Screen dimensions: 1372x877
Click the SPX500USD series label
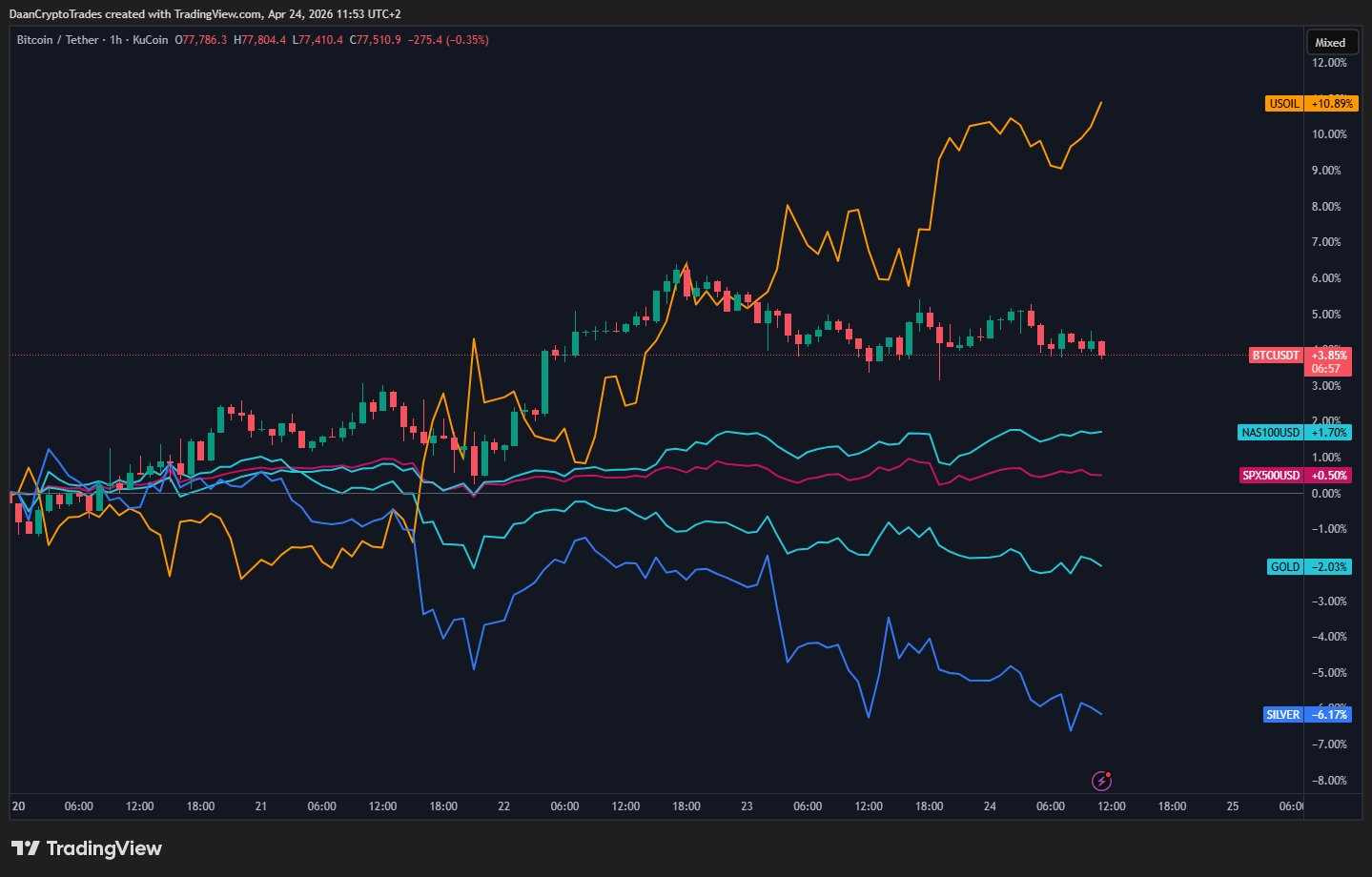pos(1271,476)
